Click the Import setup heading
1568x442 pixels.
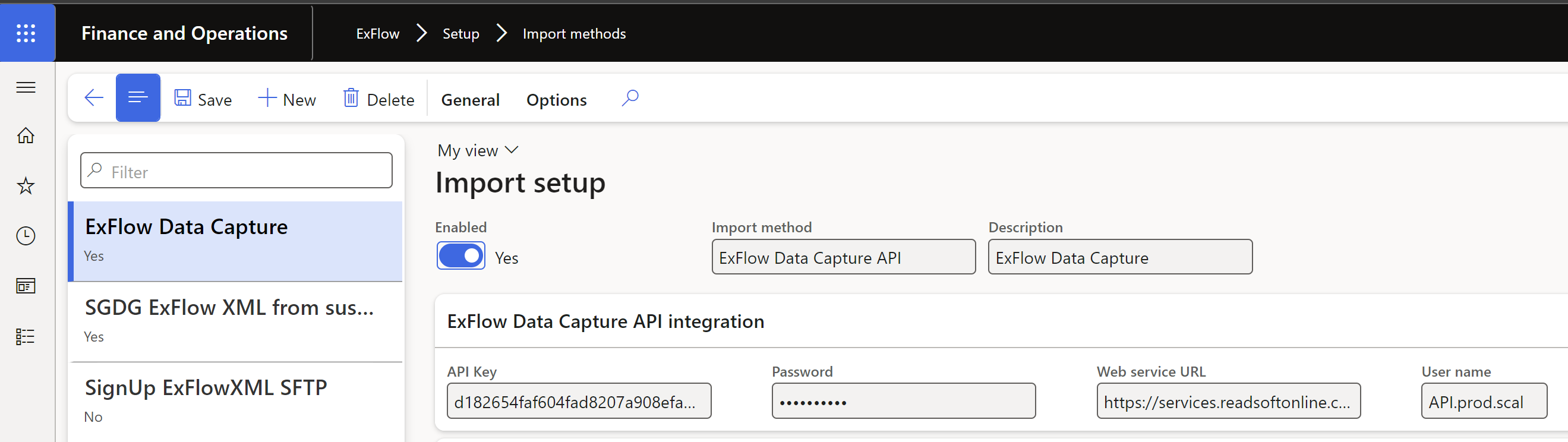coord(520,182)
